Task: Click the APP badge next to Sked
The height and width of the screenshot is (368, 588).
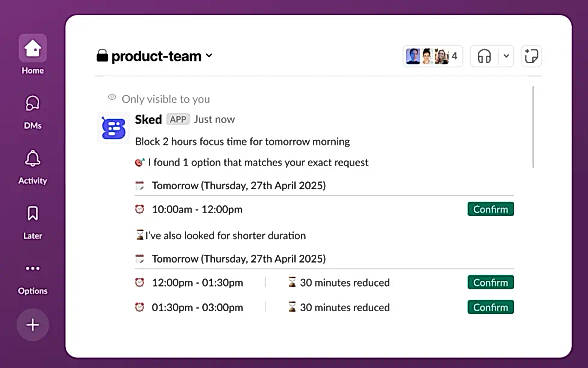Action: (178, 119)
